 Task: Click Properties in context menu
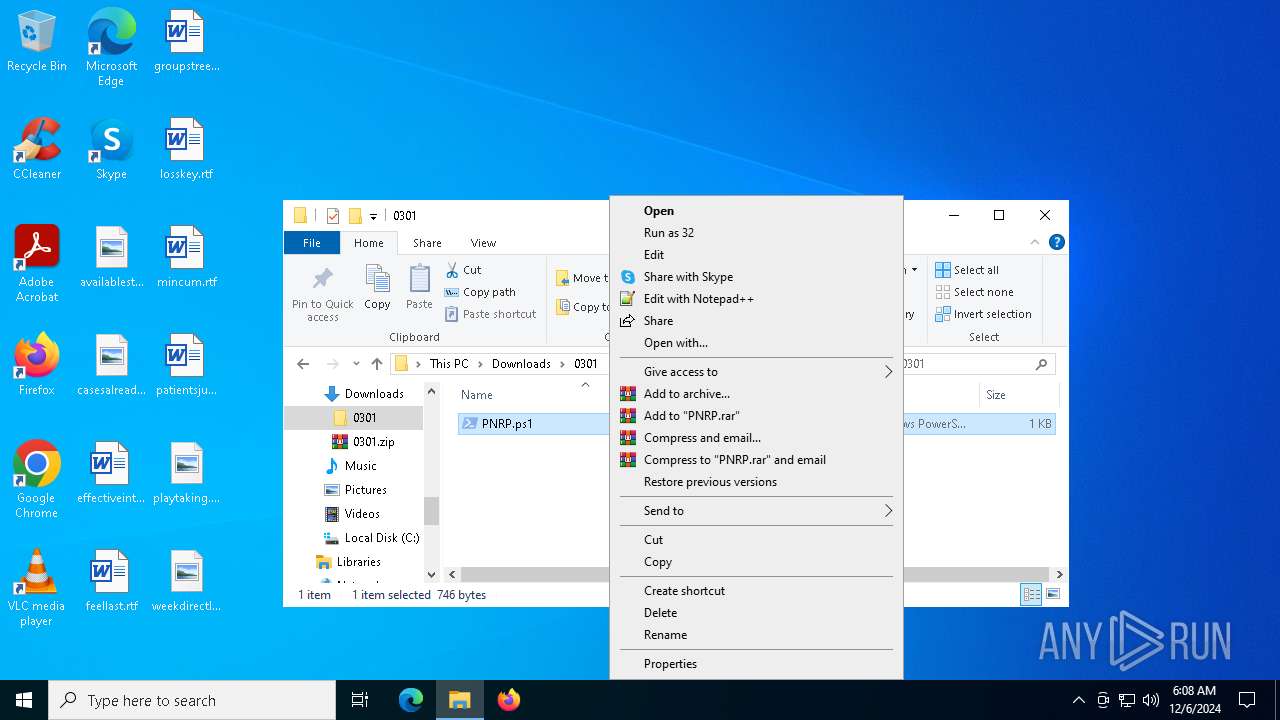point(756,664)
